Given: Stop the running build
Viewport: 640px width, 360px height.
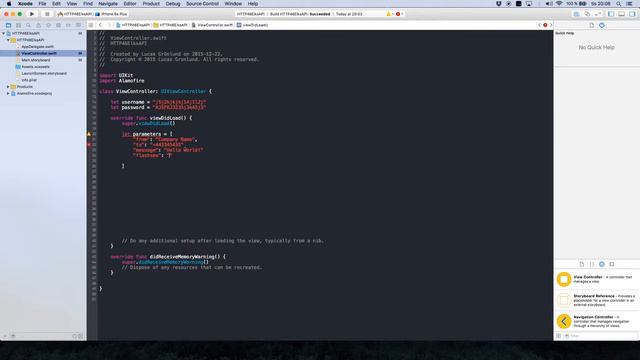Looking at the screenshot, I should click(x=47, y=14).
